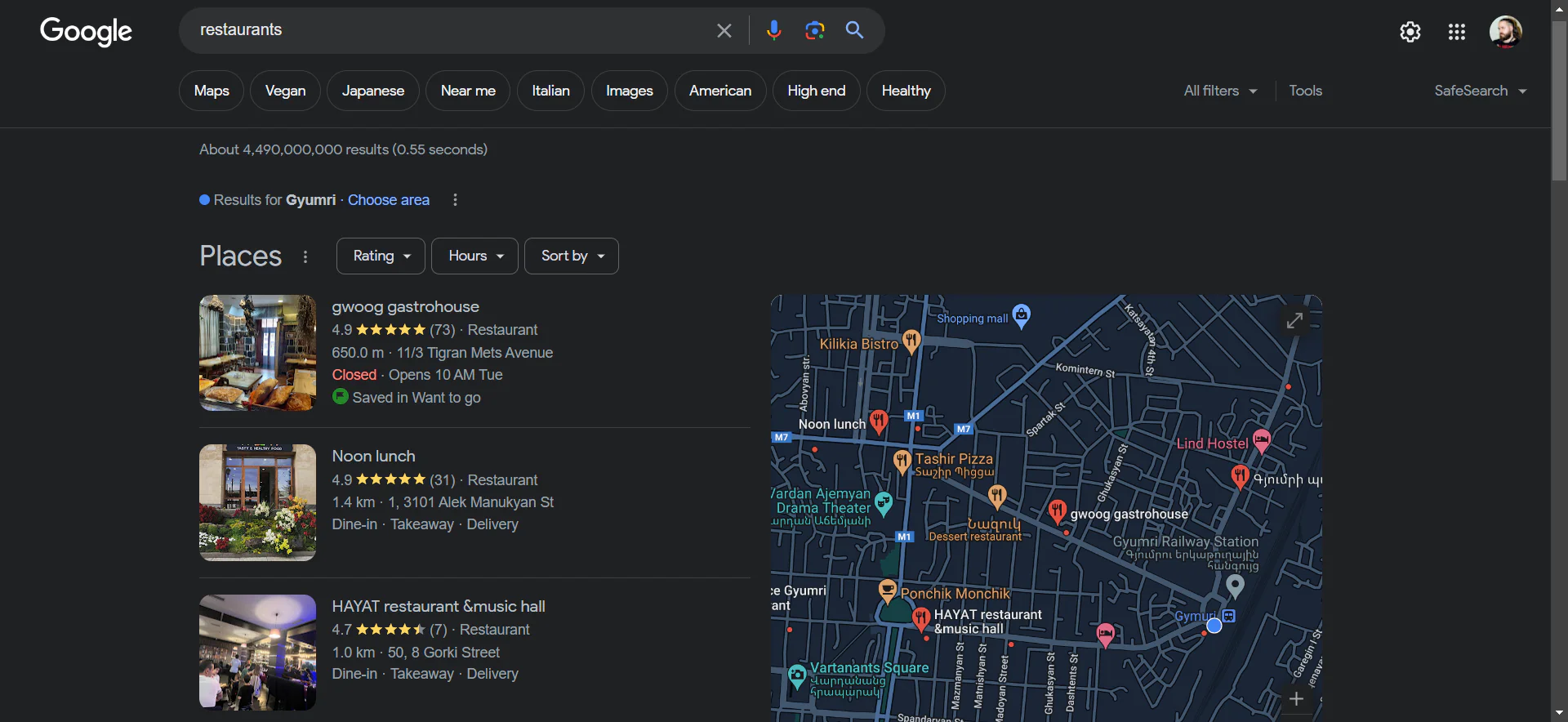Select Tashir Pizza pin on map
The width and height of the screenshot is (1568, 722).
[x=902, y=461]
